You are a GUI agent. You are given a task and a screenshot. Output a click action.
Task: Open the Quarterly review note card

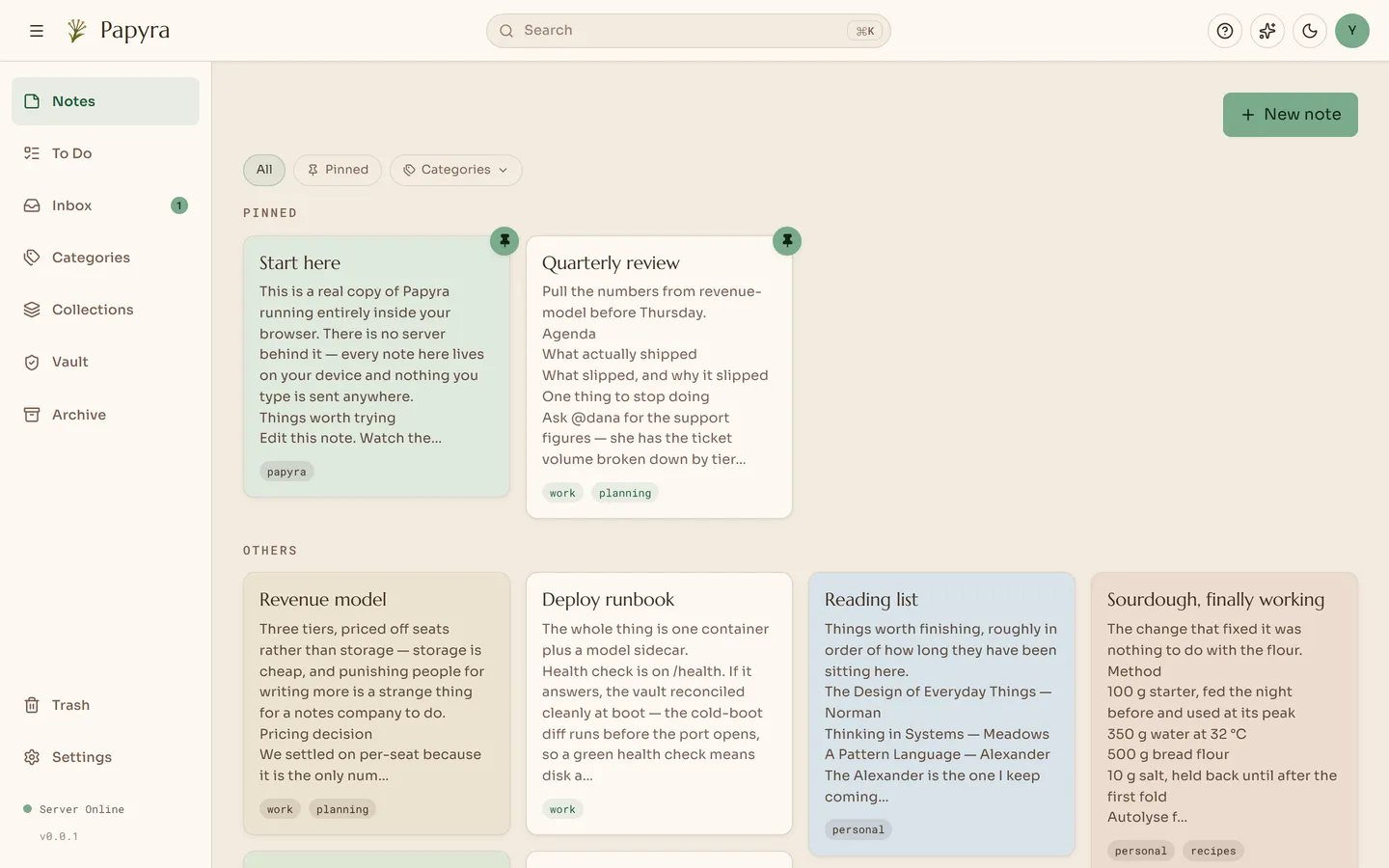659,377
